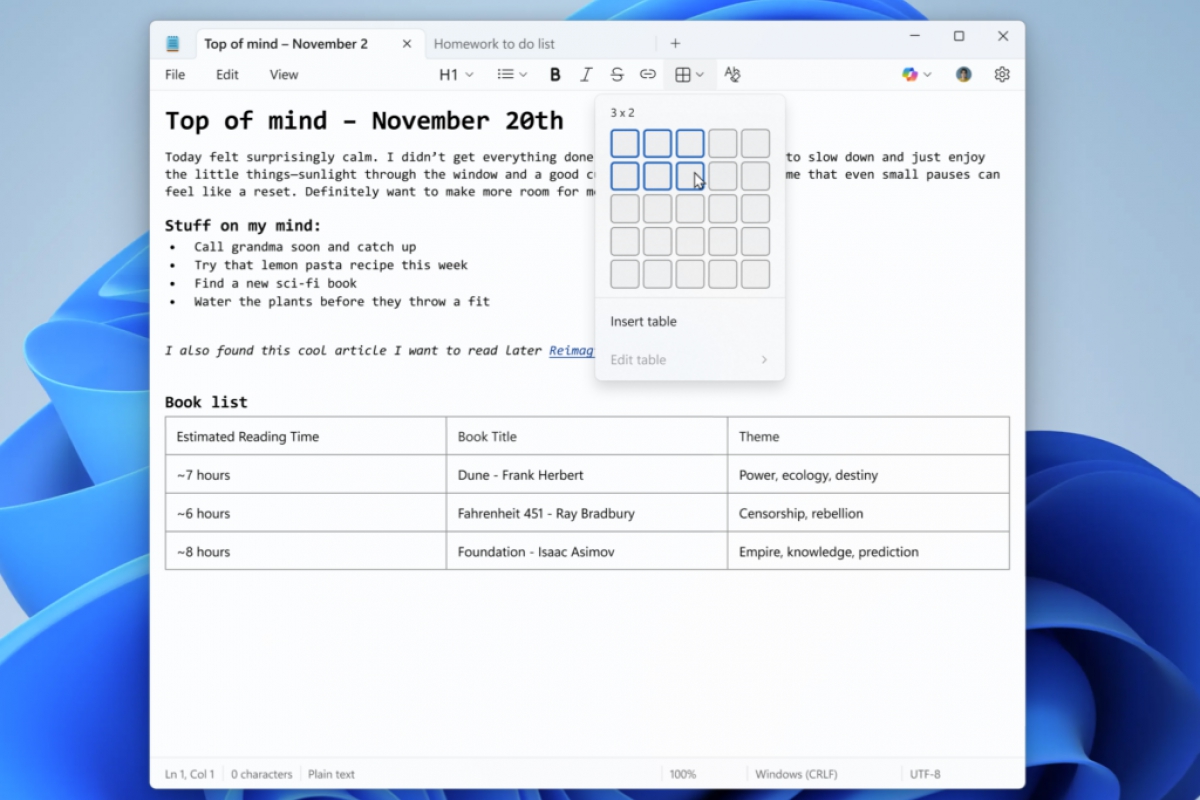1200x800 pixels.
Task: Select the remove formatting icon
Action: click(732, 74)
